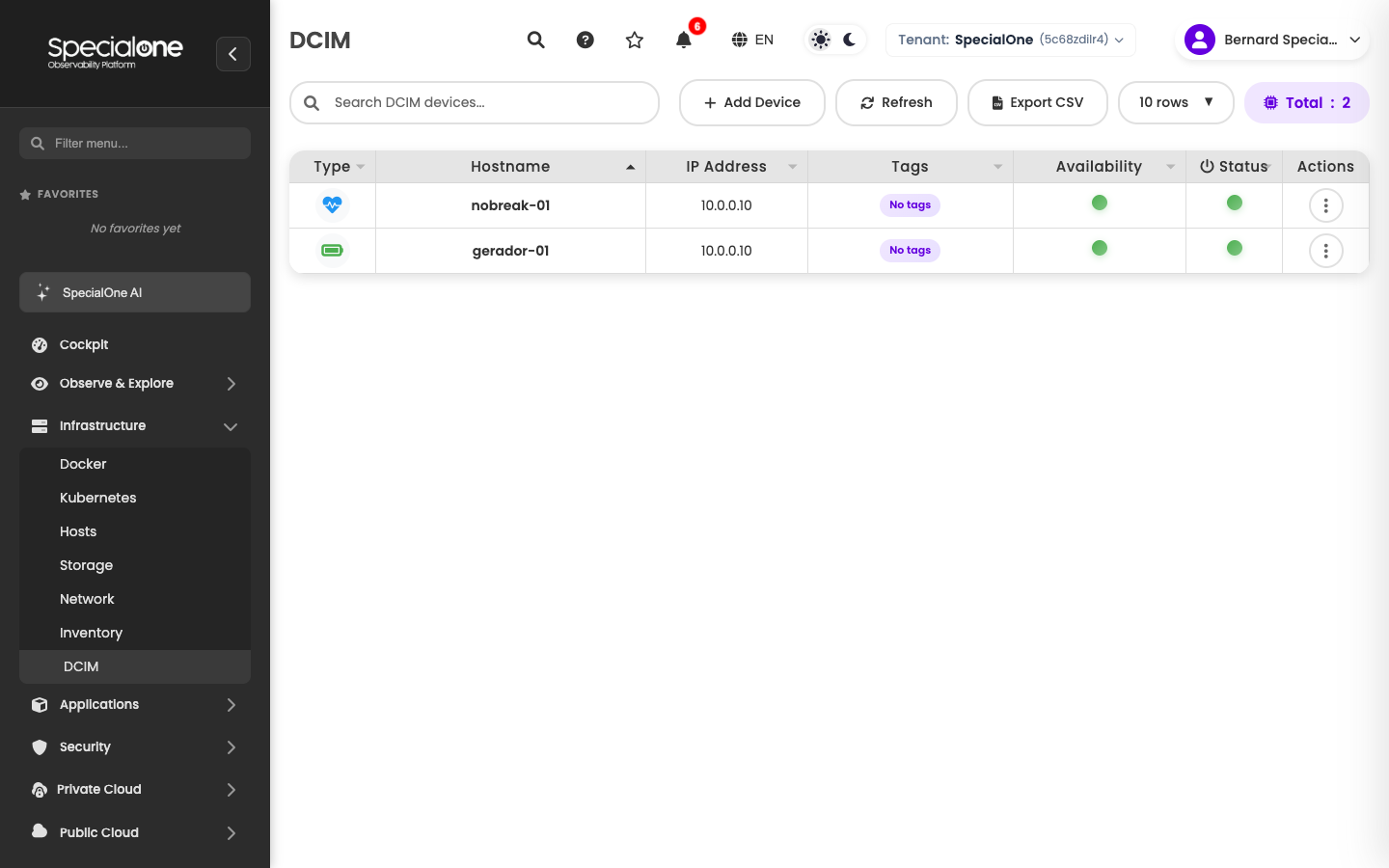1389x868 pixels.
Task: Open Kubernetes submenu item
Action: (x=135, y=498)
